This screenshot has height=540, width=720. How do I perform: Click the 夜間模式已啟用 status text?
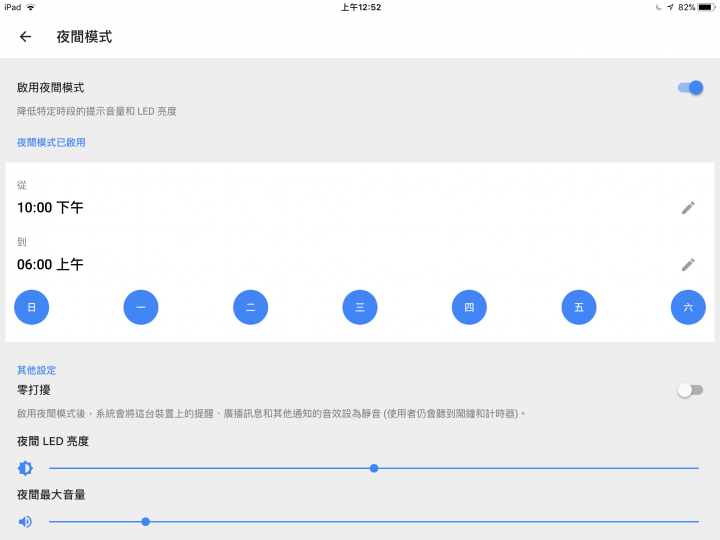pyautogui.click(x=51, y=143)
